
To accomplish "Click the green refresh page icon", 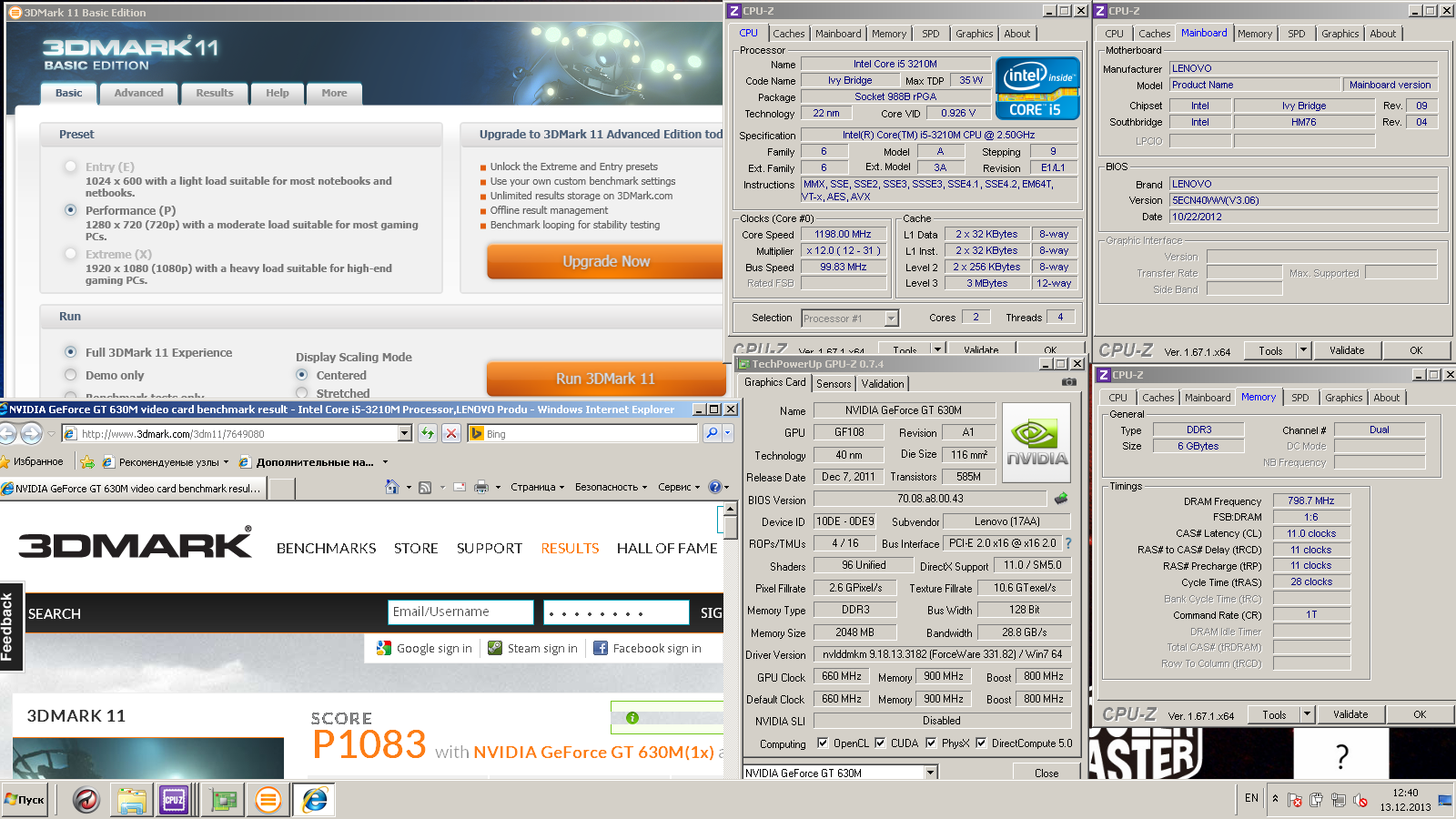I will pyautogui.click(x=428, y=433).
